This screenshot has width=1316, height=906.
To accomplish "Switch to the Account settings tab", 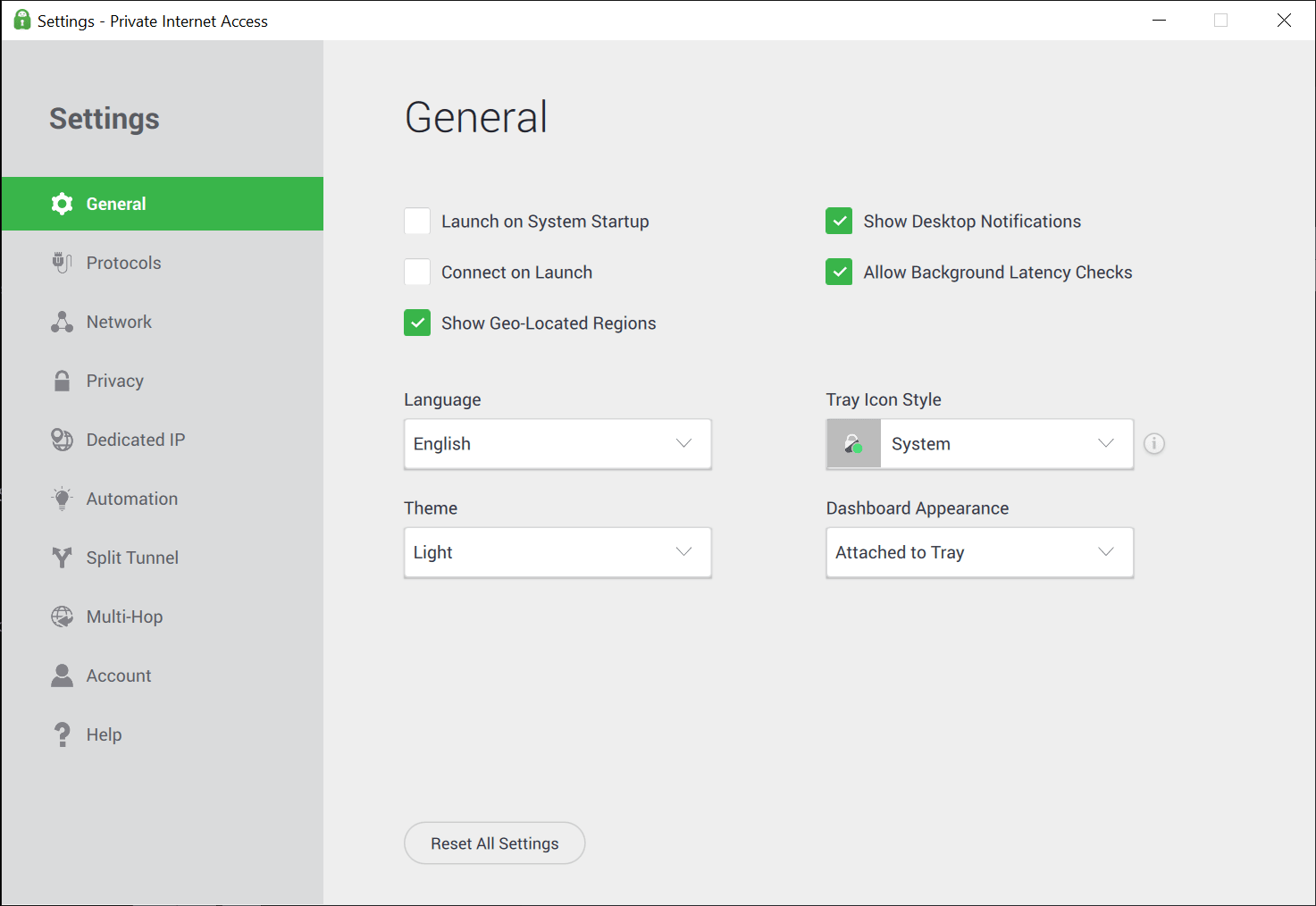I will (x=119, y=675).
